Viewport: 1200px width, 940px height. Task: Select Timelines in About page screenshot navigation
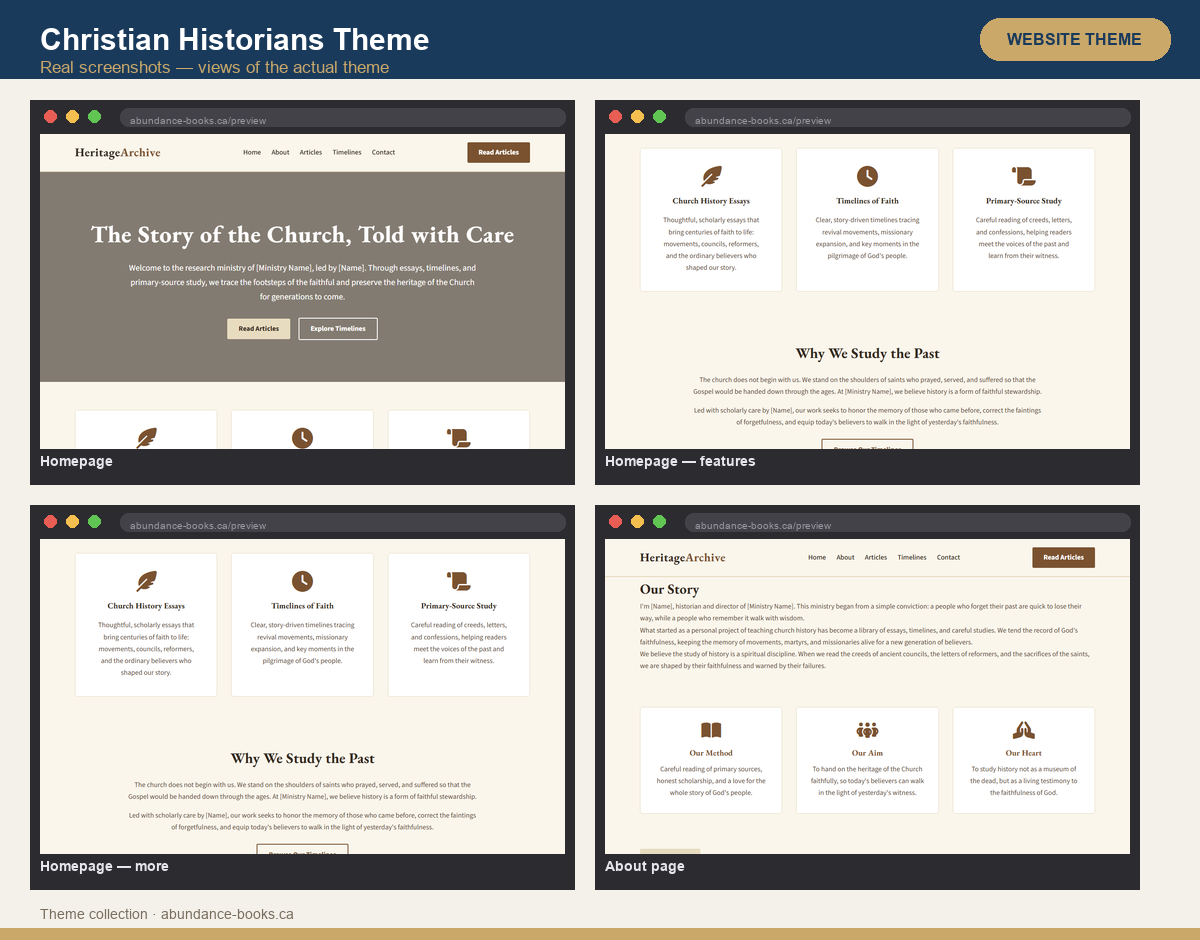pyautogui.click(x=912, y=557)
